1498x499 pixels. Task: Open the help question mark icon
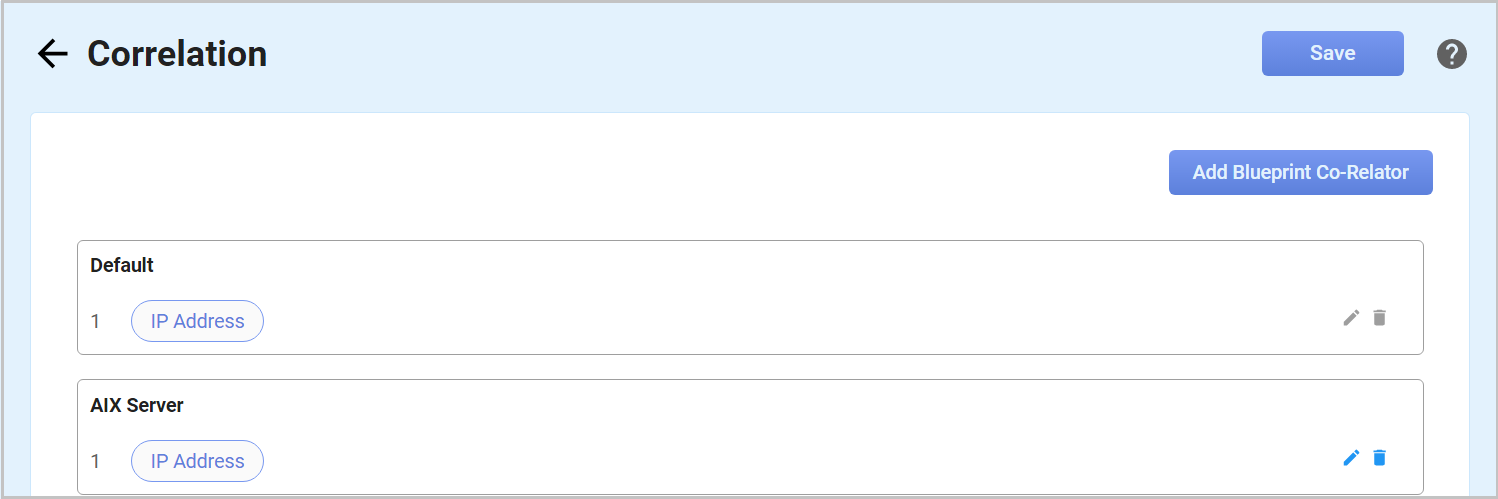click(x=1451, y=54)
